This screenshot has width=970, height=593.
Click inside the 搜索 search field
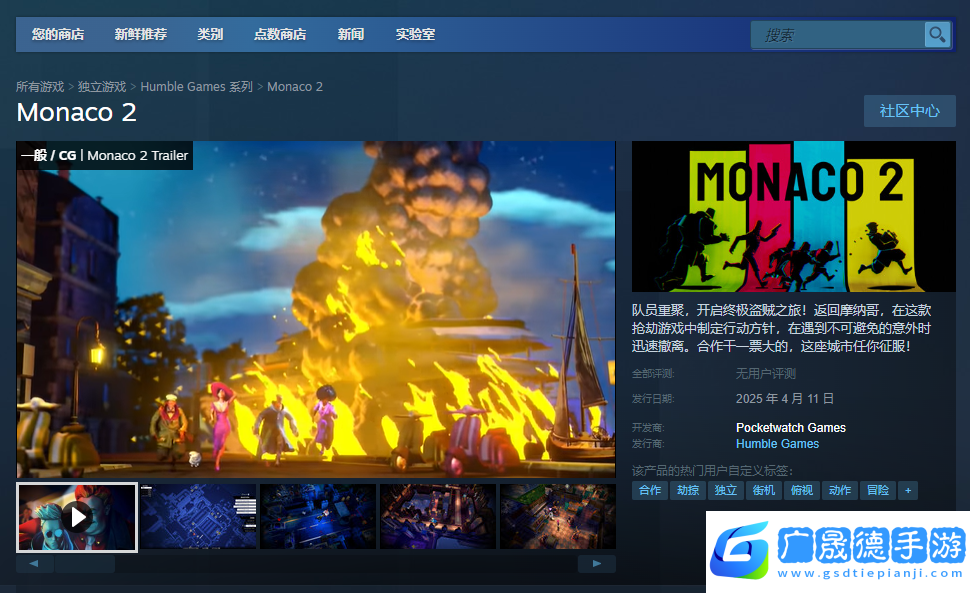click(838, 35)
